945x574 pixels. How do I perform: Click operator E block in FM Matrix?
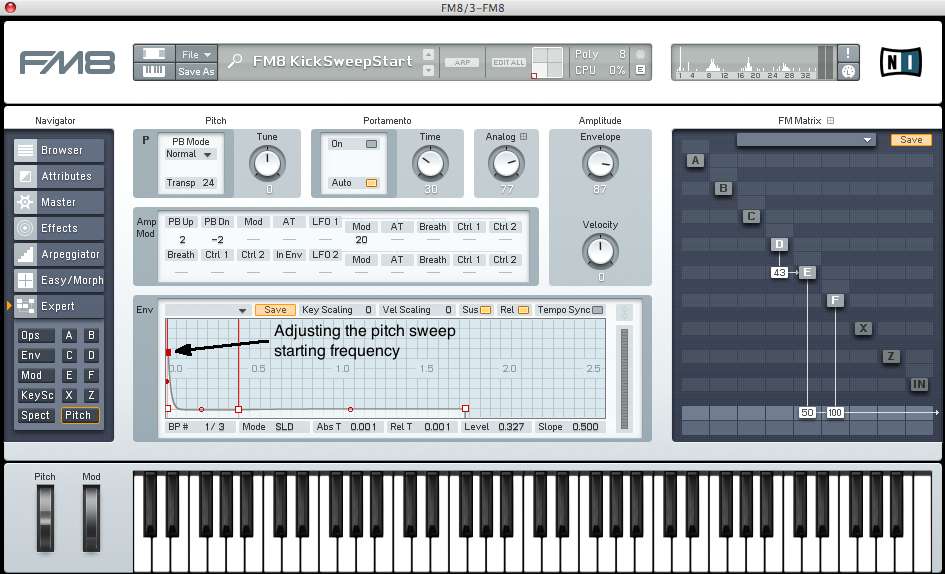(x=807, y=272)
